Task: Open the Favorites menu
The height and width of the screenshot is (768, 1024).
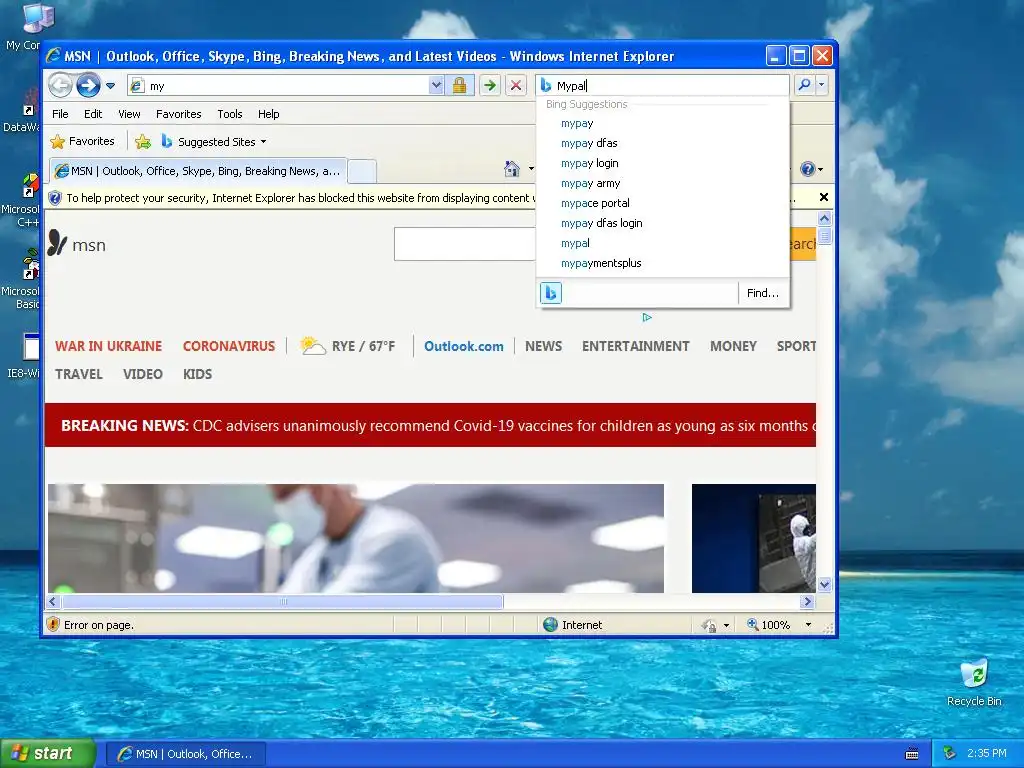Action: [x=178, y=114]
